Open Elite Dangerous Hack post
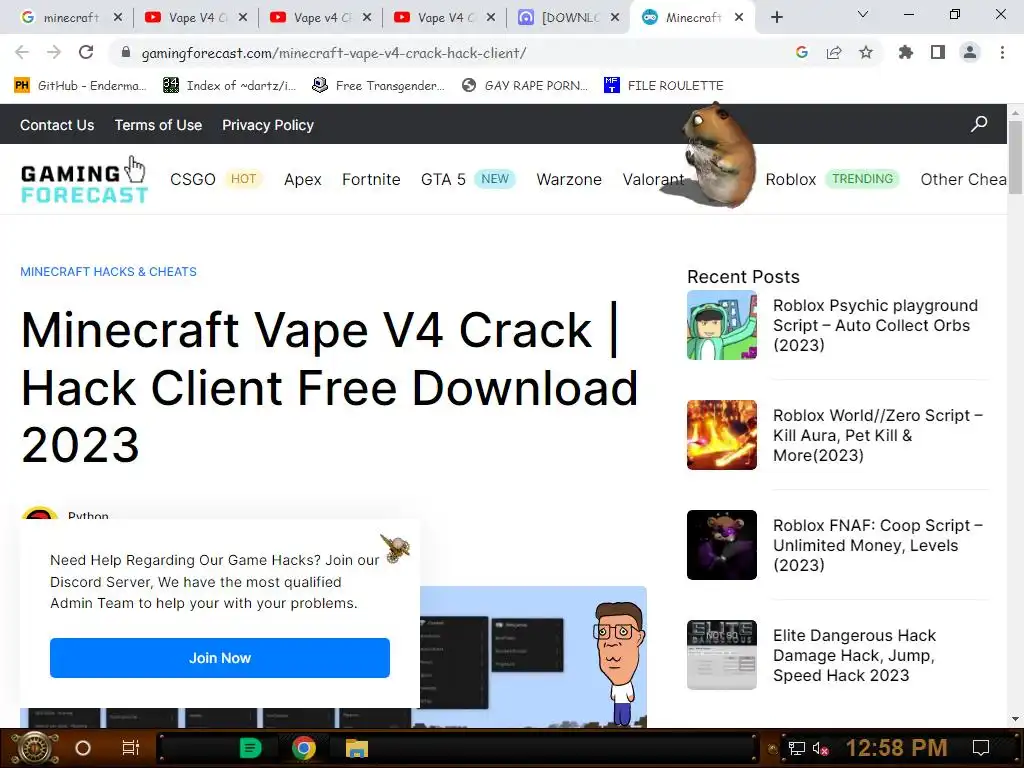Viewport: 1024px width, 768px height. [x=854, y=655]
